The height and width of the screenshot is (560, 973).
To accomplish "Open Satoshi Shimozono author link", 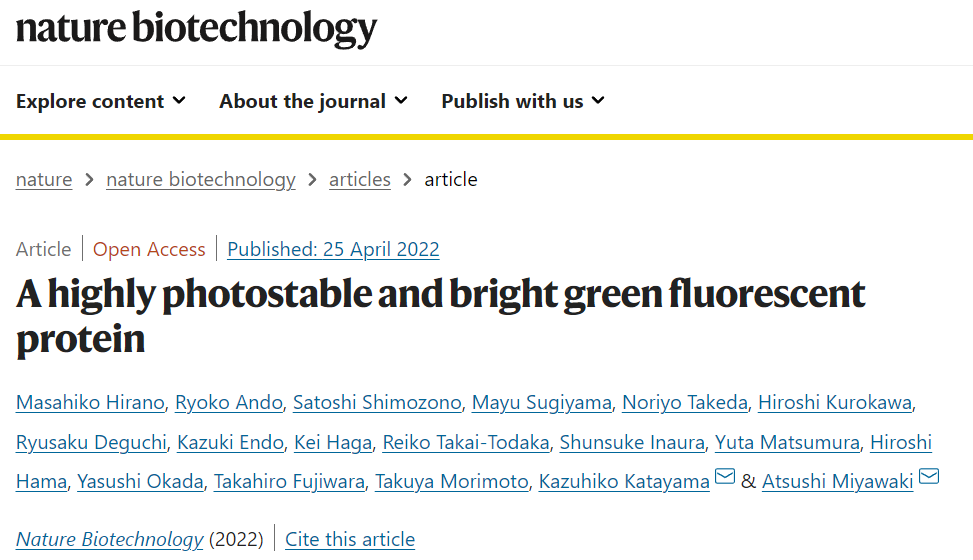I will pyautogui.click(x=377, y=402).
